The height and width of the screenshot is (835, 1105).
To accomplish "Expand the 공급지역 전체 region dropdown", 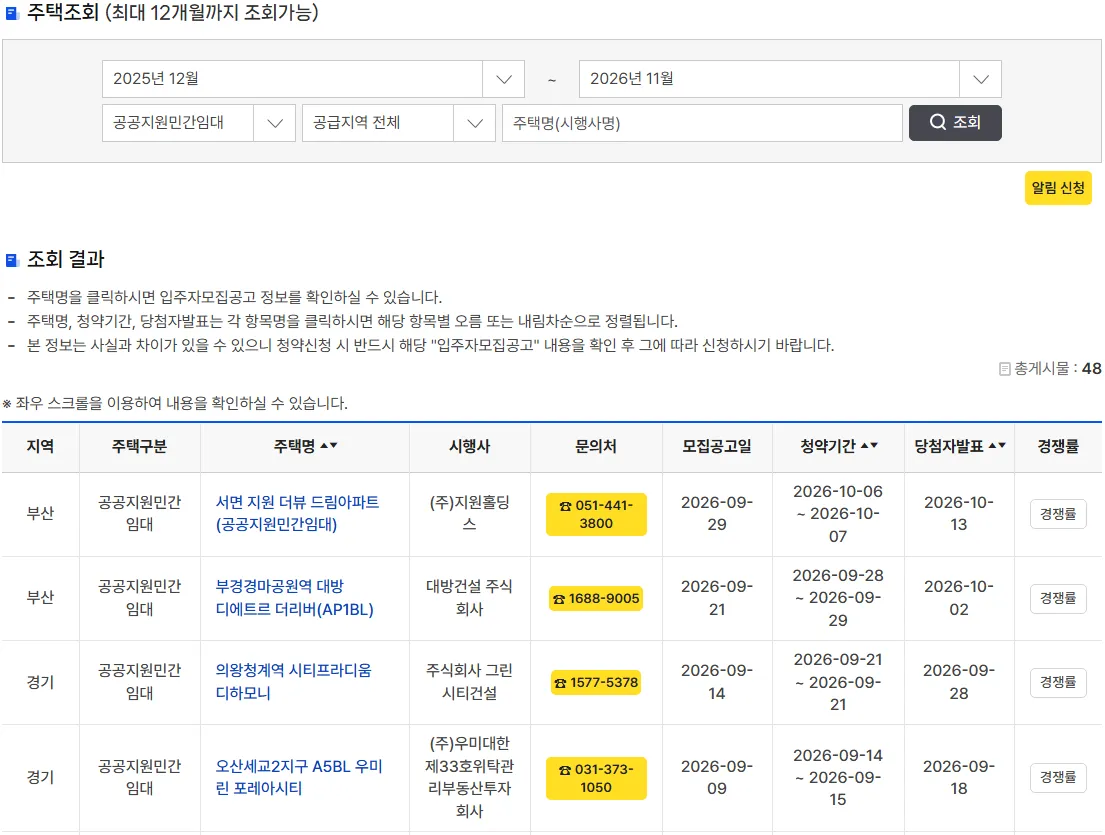I will point(398,123).
